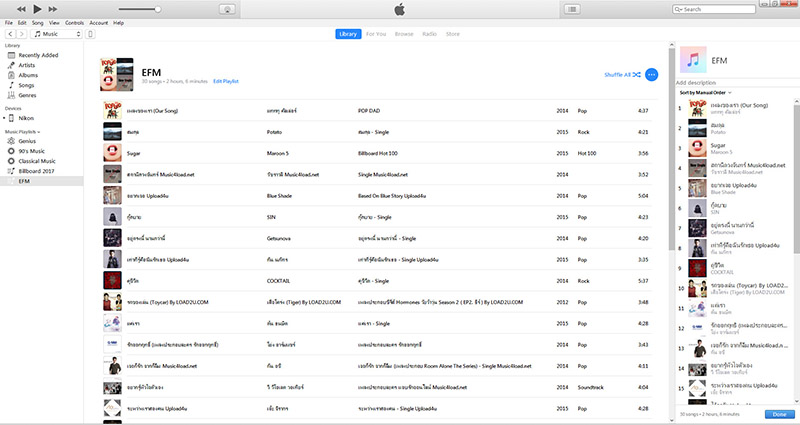800x425 pixels.
Task: Open the View menu
Action: pyautogui.click(x=54, y=23)
